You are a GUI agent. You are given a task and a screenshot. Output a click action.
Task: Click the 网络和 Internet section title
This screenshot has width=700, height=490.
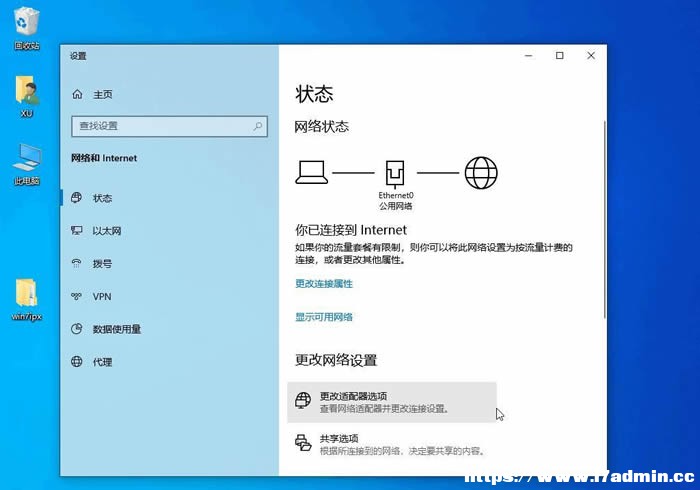(x=104, y=158)
